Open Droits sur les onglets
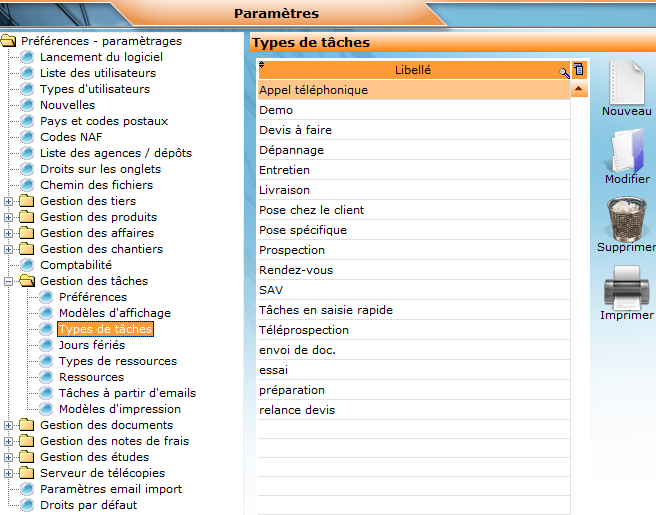Screen dimensions: 656x515 coord(100,169)
